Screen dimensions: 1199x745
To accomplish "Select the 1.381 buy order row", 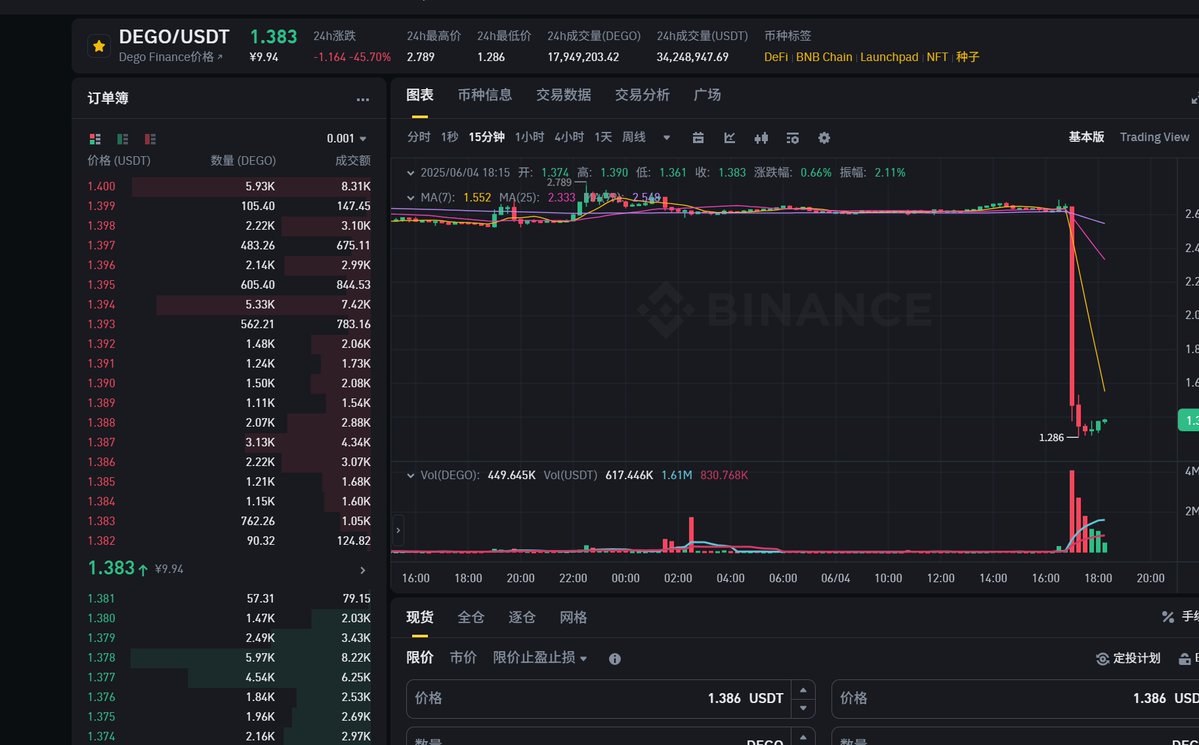I will point(229,599).
